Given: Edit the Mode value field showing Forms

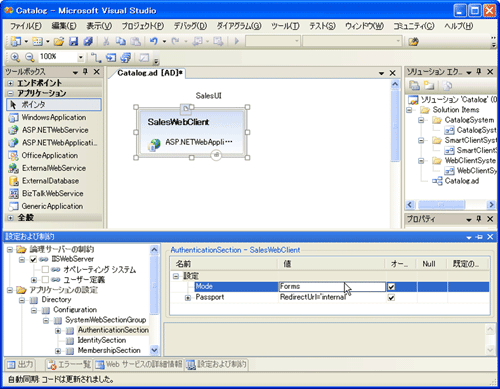Looking at the screenshot, I should point(332,287).
